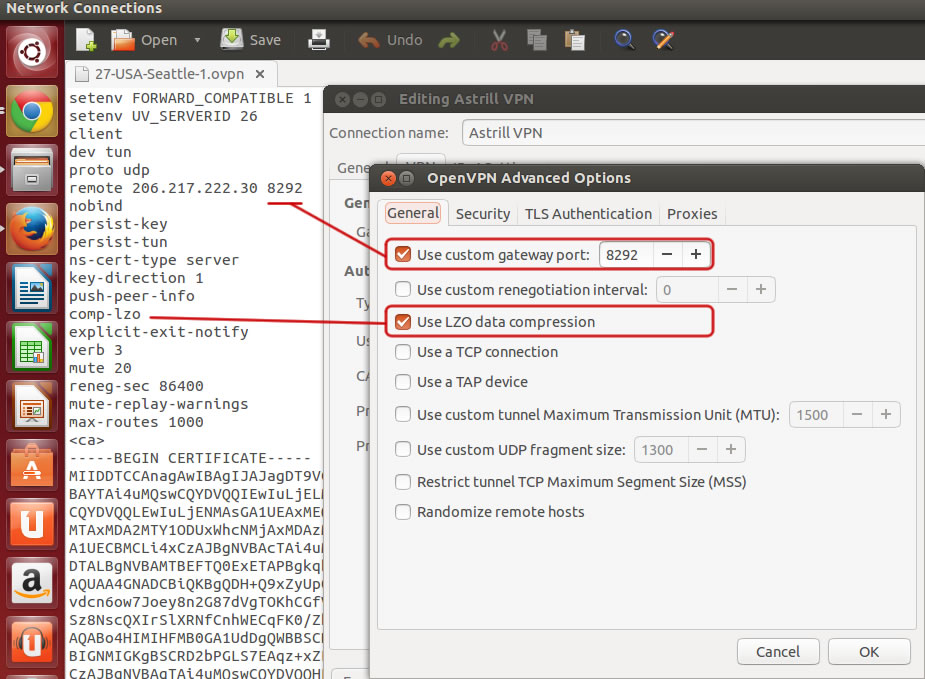925x679 pixels.
Task: Open Find and Replace tool icon
Action: point(663,40)
